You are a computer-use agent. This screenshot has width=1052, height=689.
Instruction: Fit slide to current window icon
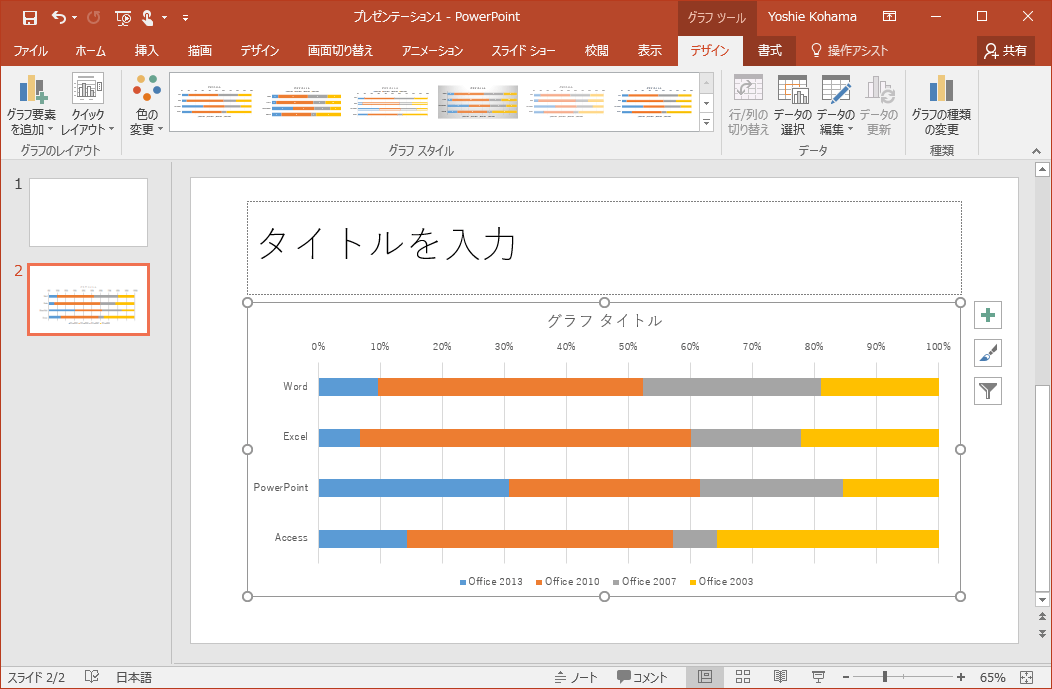click(1027, 678)
